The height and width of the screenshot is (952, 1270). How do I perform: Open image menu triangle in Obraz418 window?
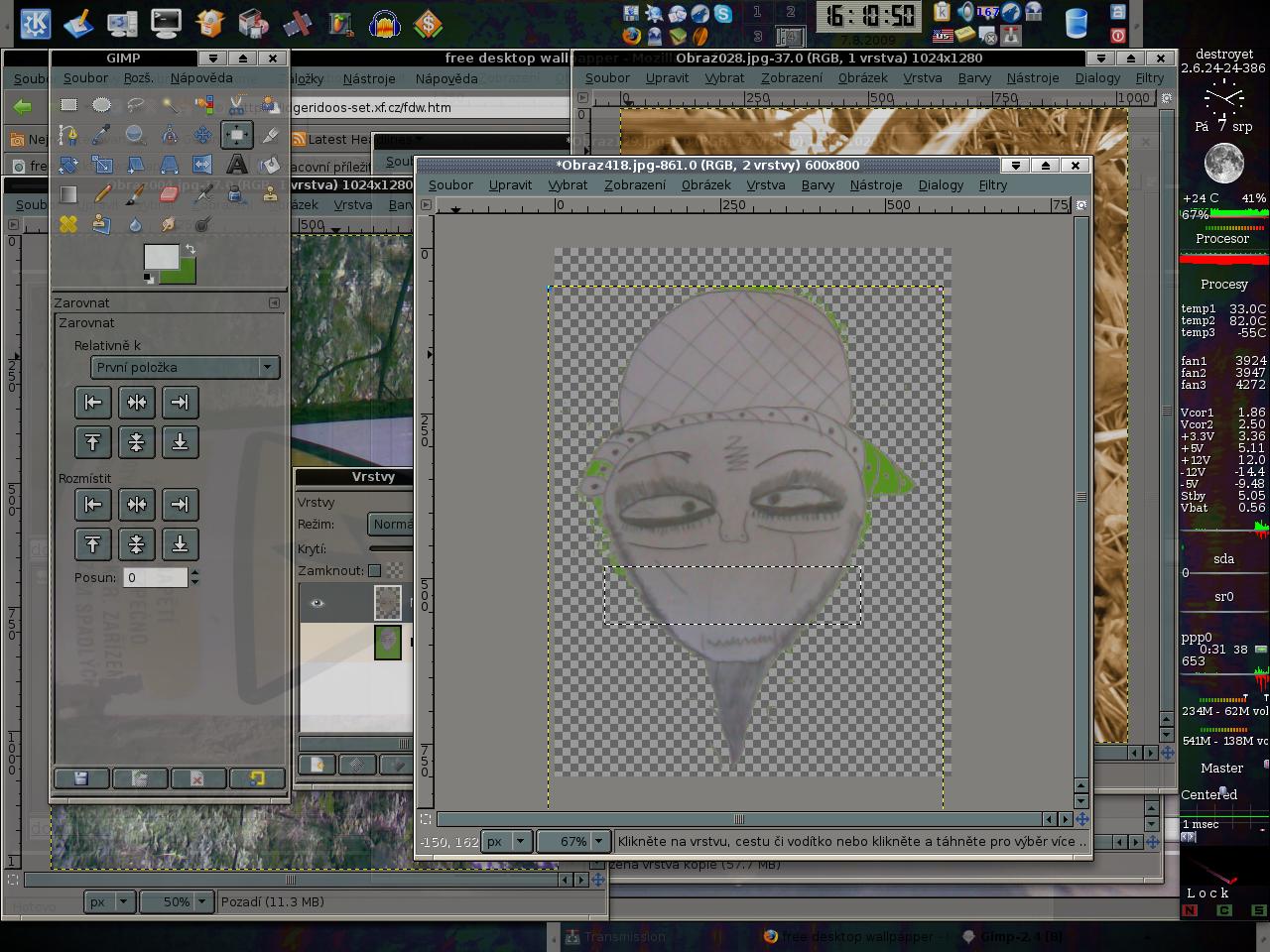click(x=426, y=204)
